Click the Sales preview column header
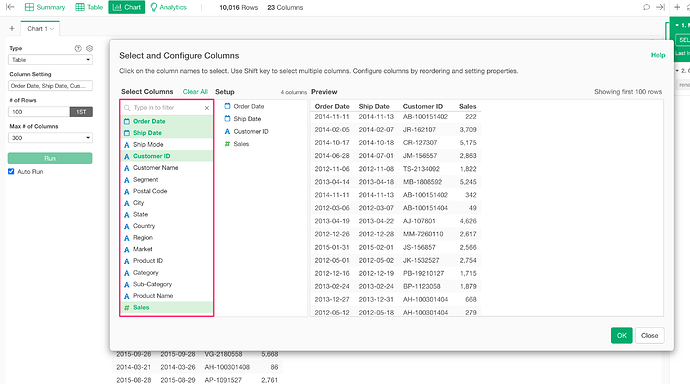The width and height of the screenshot is (690, 384). point(467,106)
